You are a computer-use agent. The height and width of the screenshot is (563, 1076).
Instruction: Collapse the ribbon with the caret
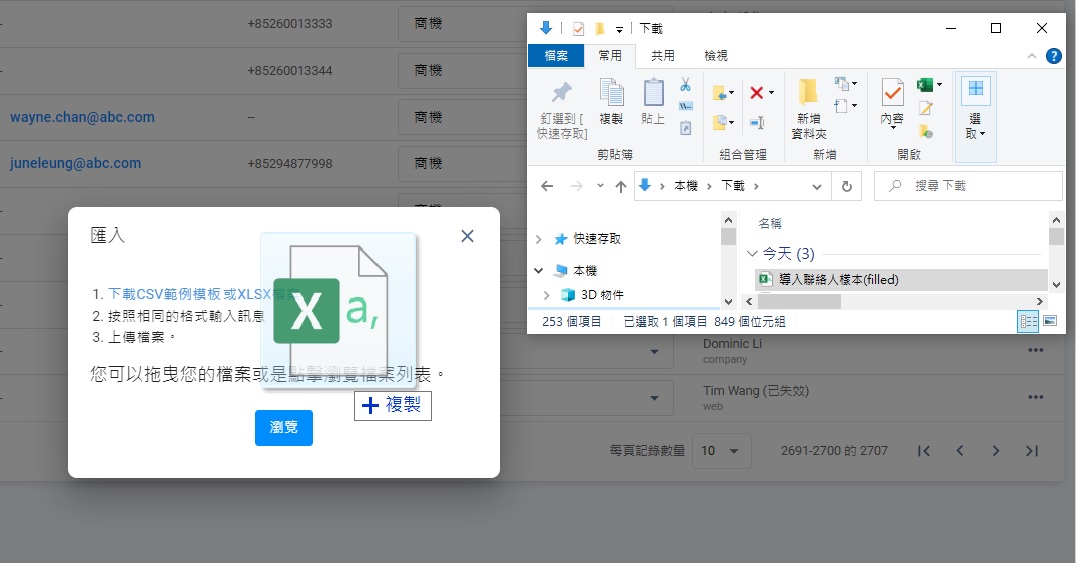pyautogui.click(x=1031, y=56)
